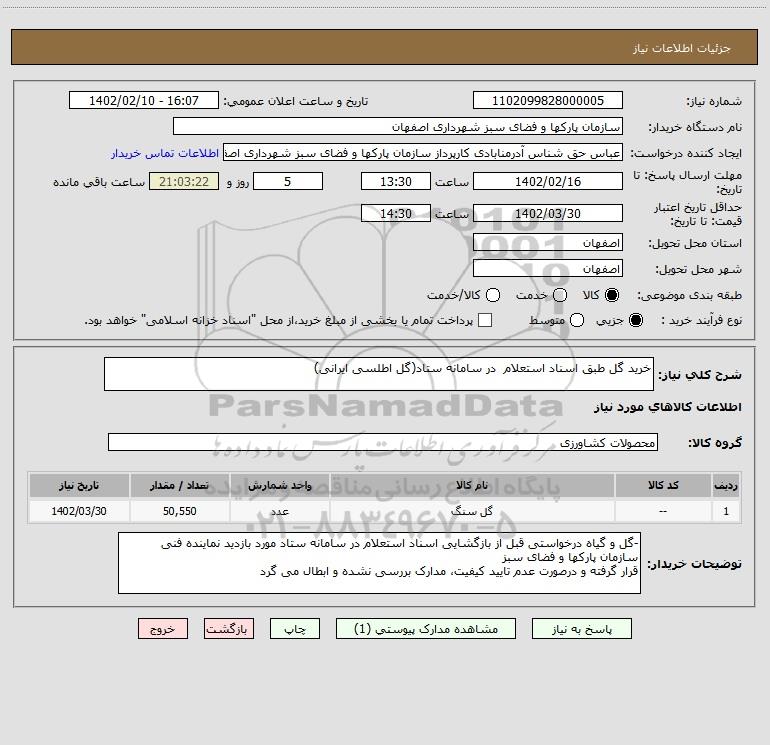This screenshot has width=770, height=745.
Task: Click the request creator field عباس حق شناس
Action: coord(423,152)
